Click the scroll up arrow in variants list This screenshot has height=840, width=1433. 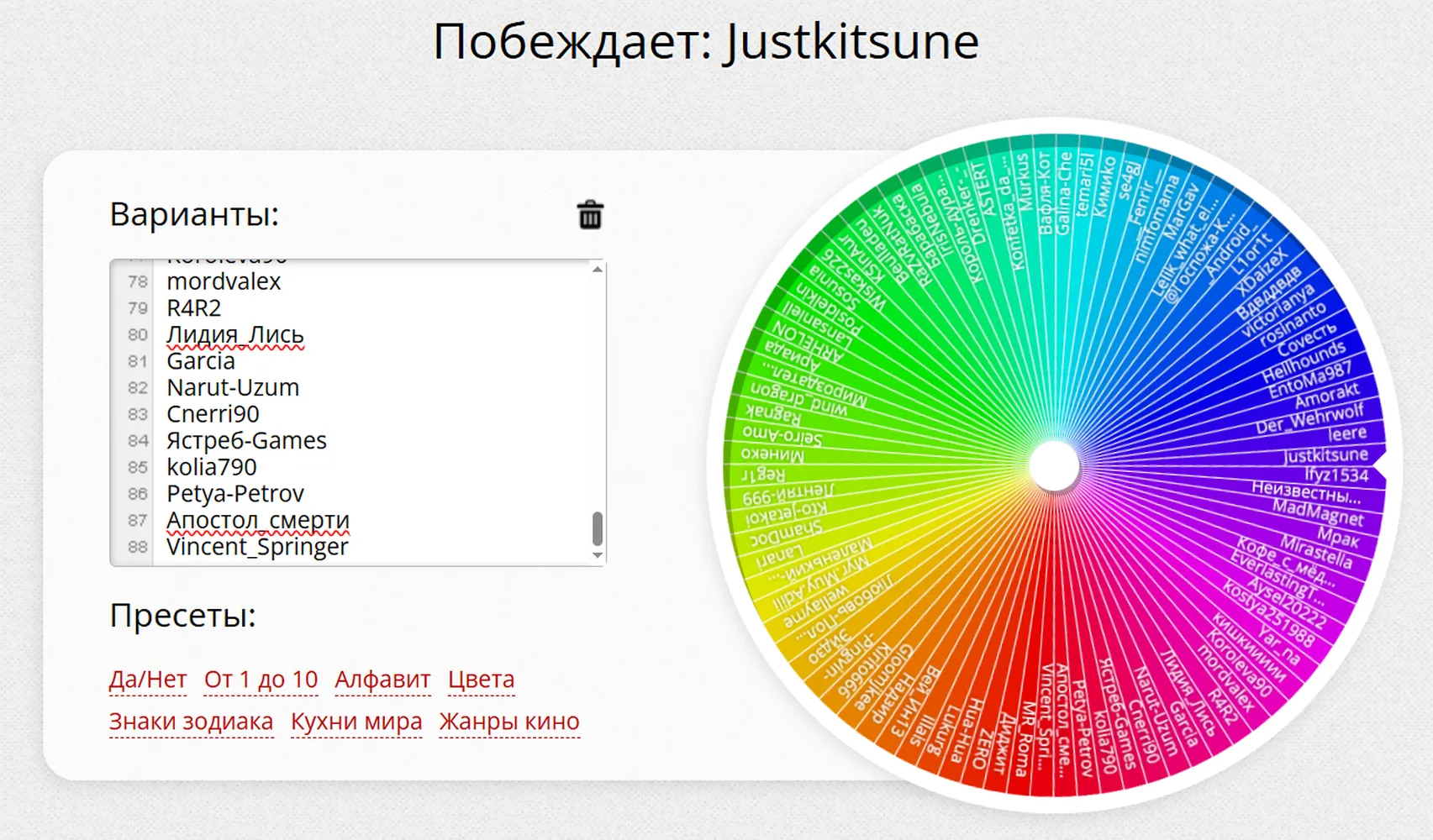[x=598, y=270]
